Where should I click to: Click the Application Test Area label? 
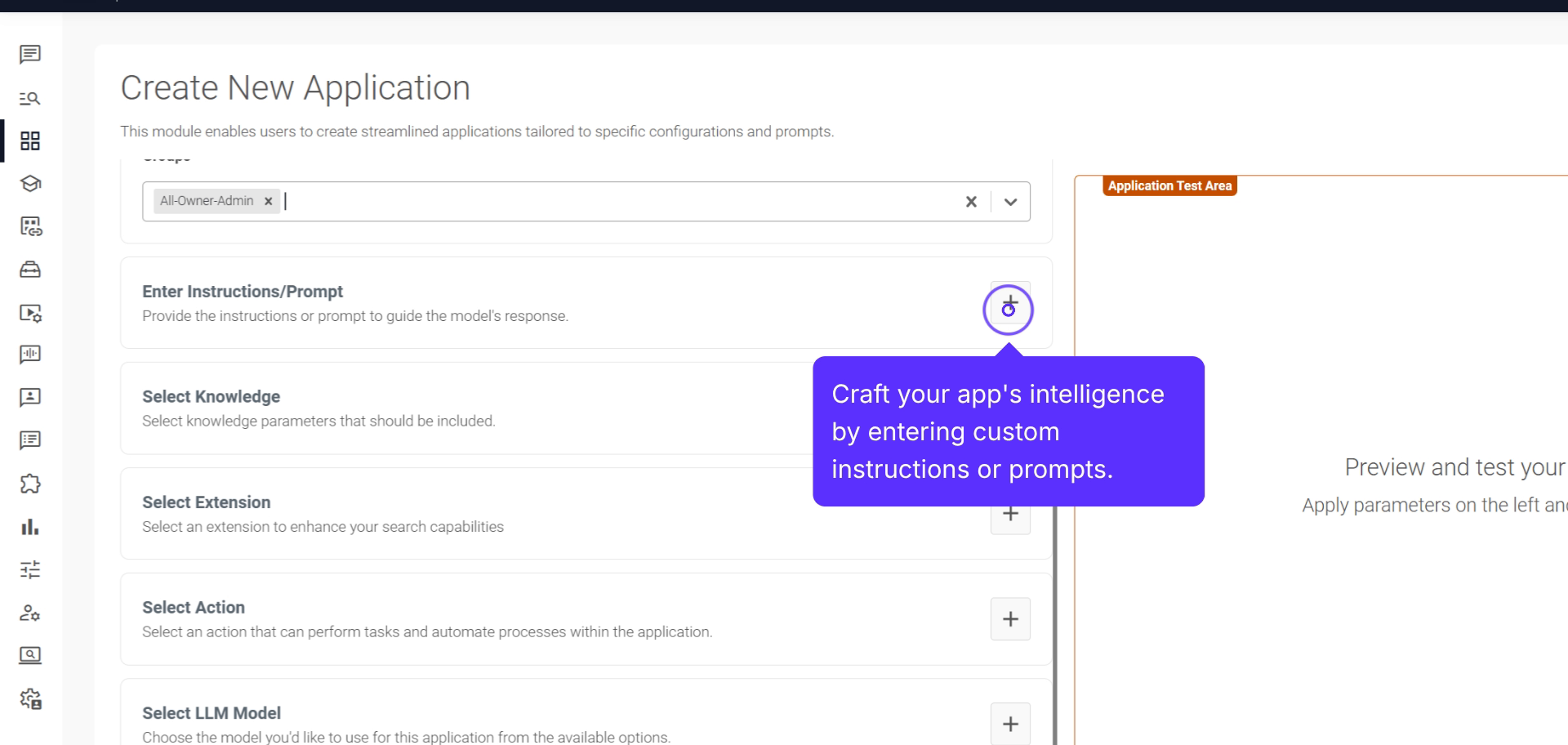tap(1169, 186)
